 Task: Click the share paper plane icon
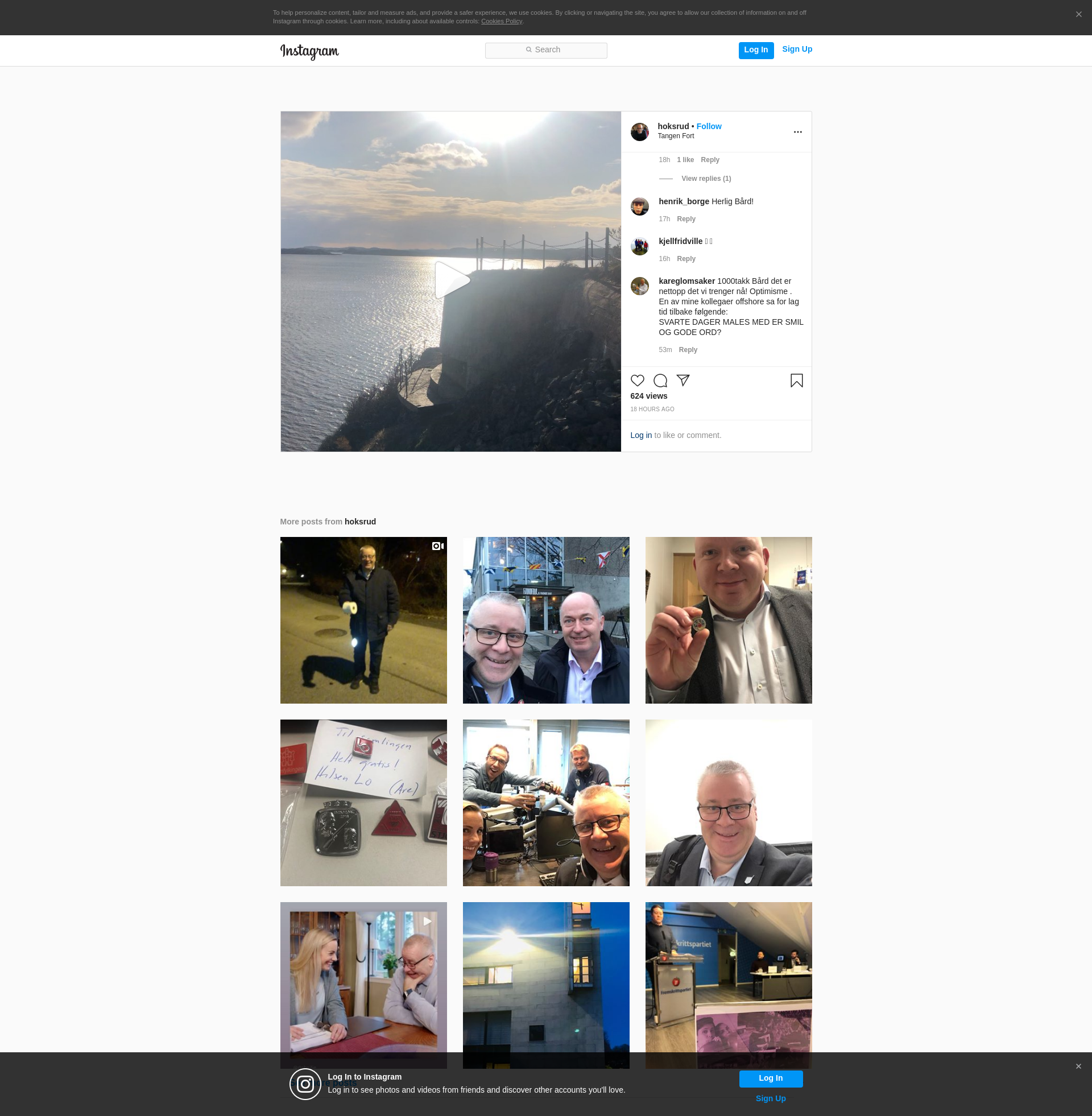pyautogui.click(x=682, y=380)
